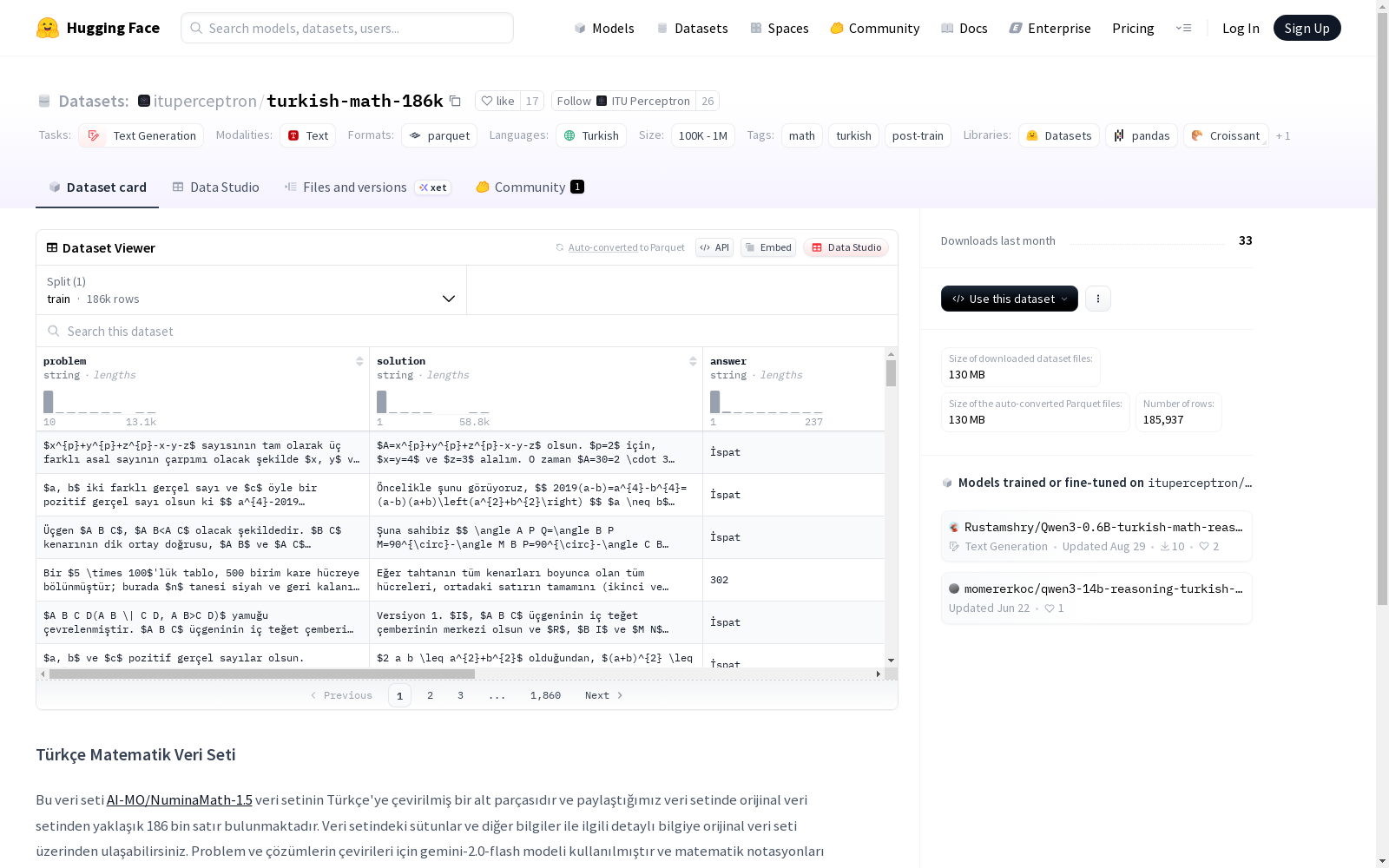Viewport: 1389px width, 868px height.
Task: Click the answer cell showing 302
Action: (793, 580)
